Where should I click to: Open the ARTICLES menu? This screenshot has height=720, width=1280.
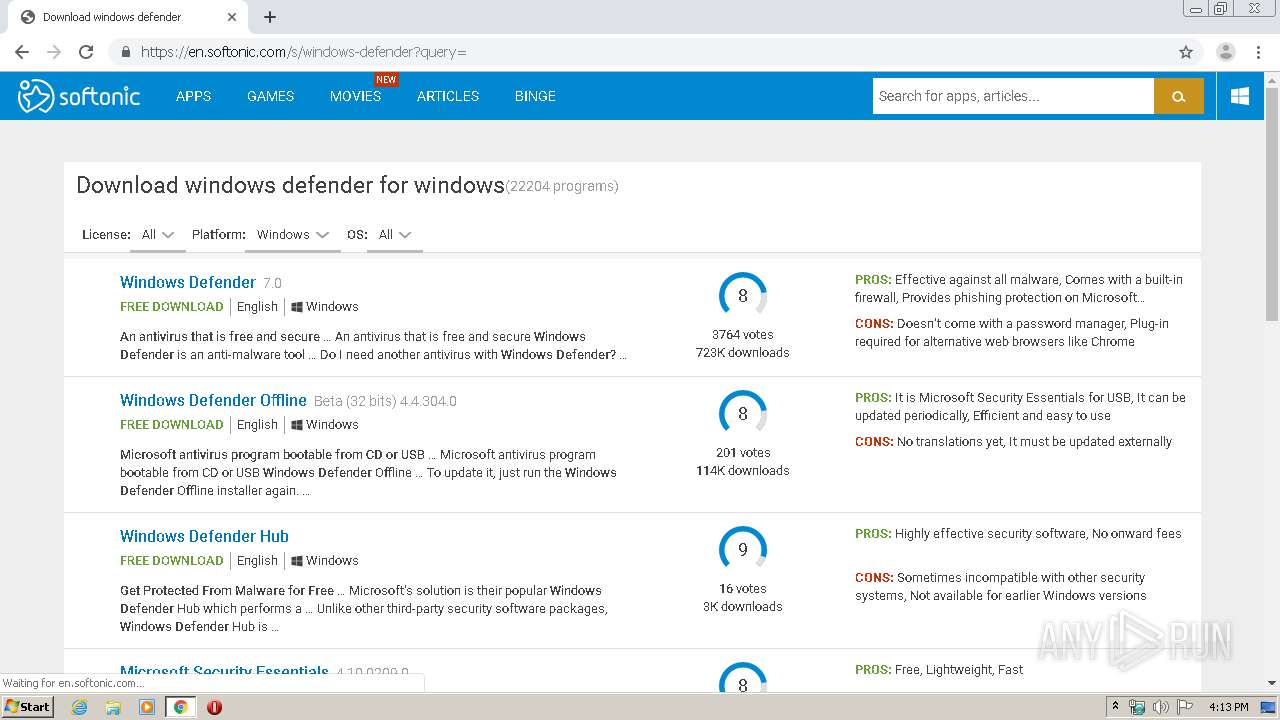click(448, 96)
